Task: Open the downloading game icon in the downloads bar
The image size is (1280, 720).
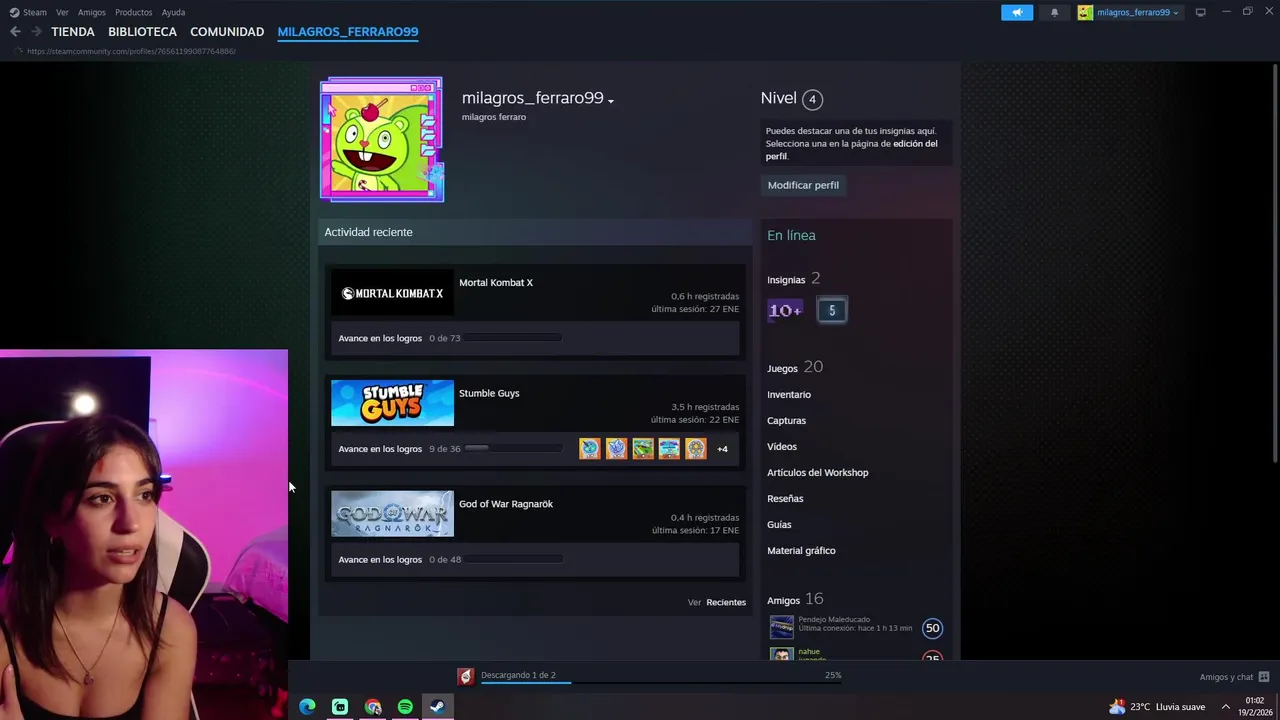Action: [x=465, y=677]
